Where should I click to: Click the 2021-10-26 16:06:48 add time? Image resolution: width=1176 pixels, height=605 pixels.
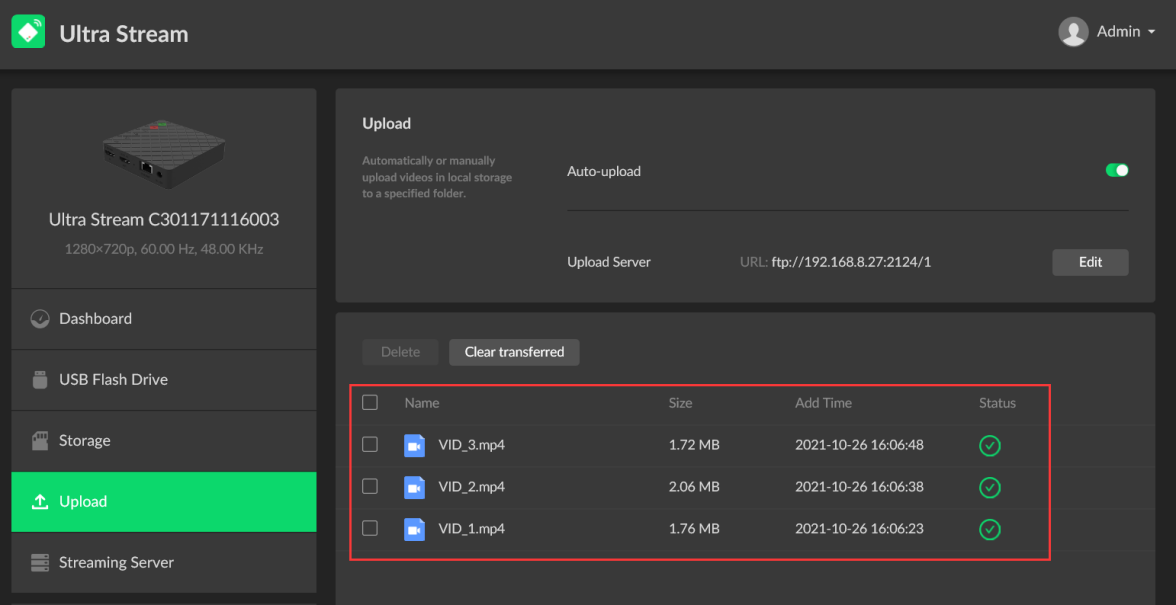(860, 445)
